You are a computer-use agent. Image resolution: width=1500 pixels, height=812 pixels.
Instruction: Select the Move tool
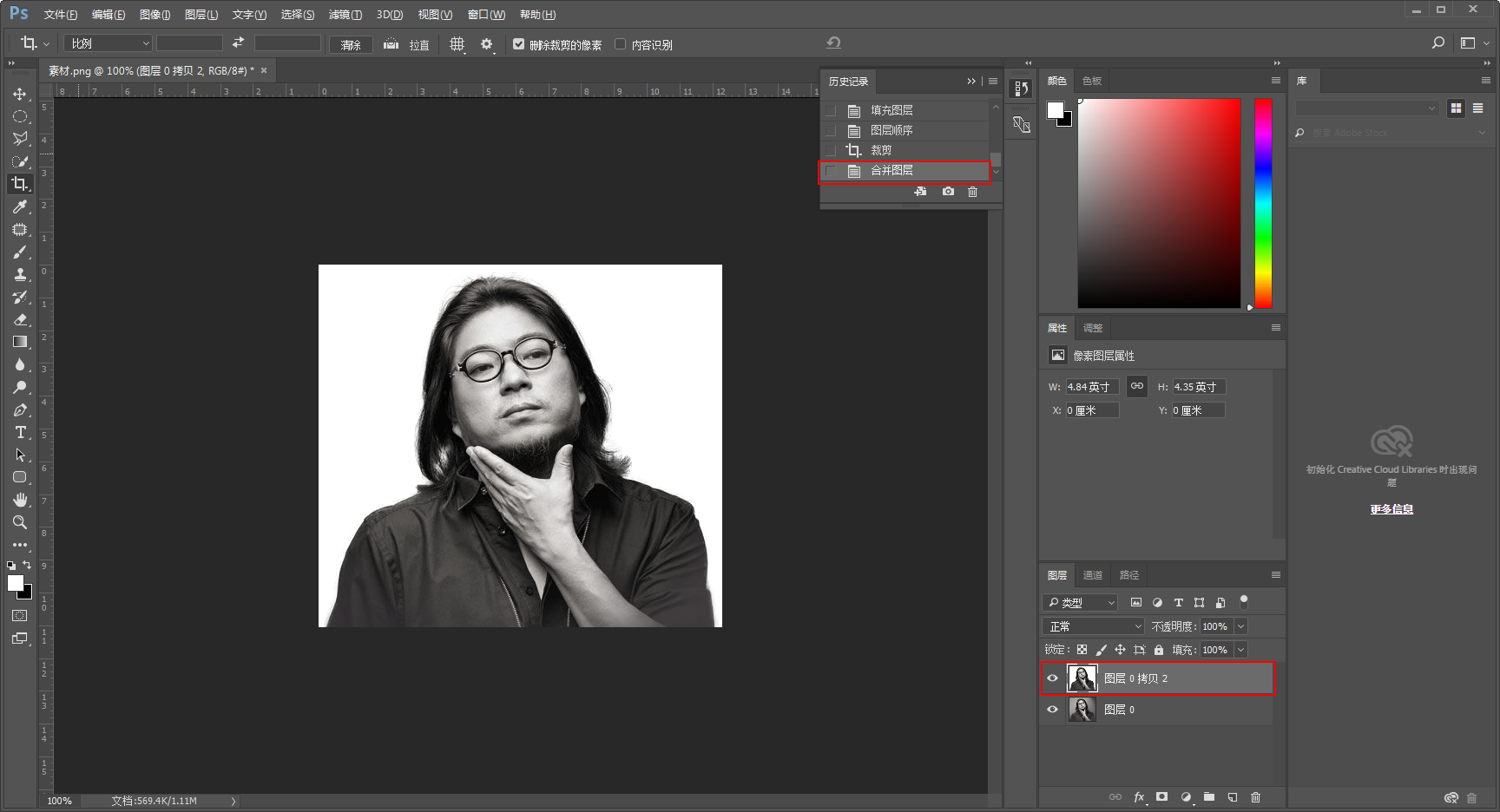20,94
